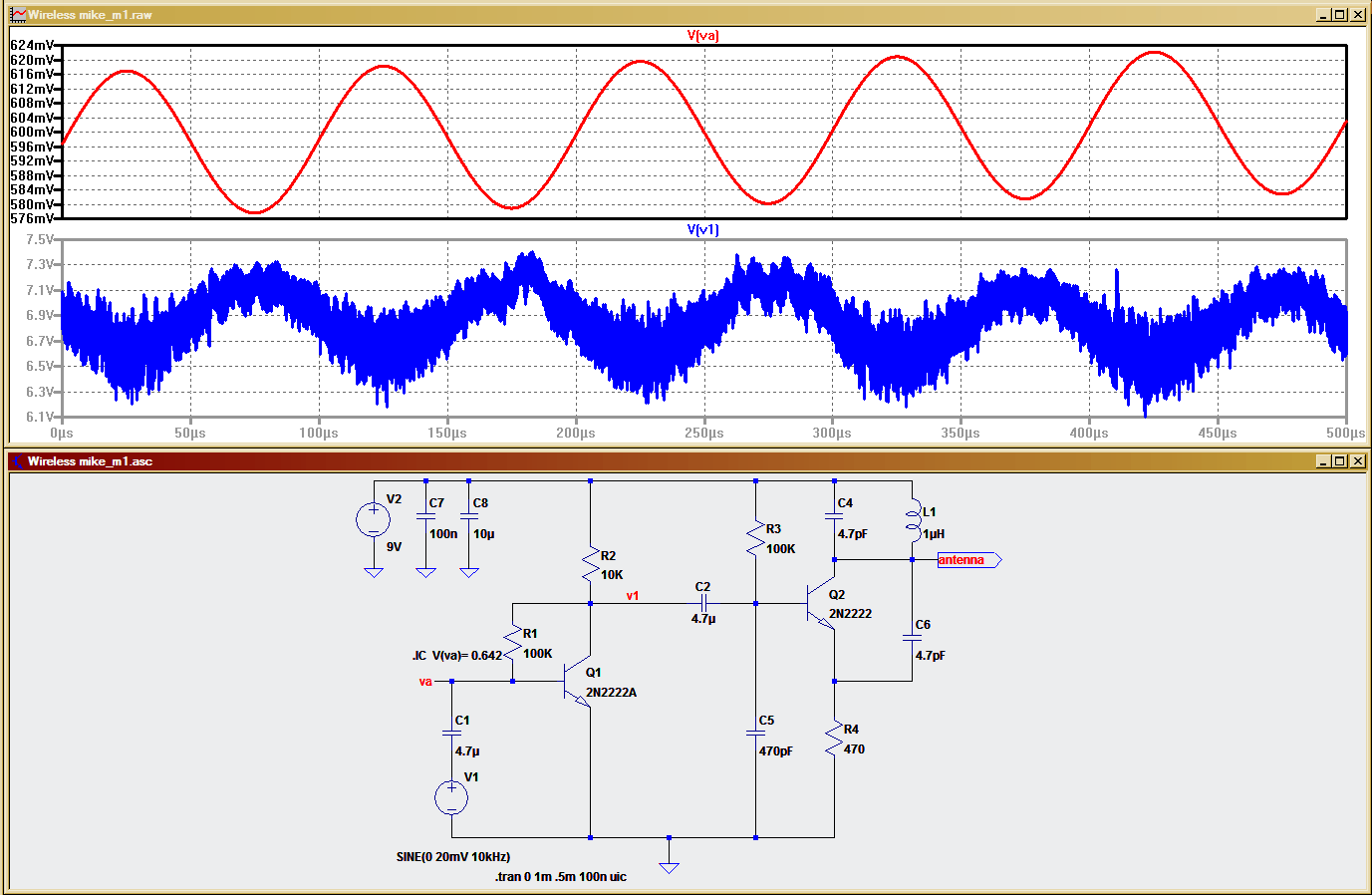Click the 624mV axis label in V(va) pane
Screen dimensions: 1372x895
click(31, 45)
